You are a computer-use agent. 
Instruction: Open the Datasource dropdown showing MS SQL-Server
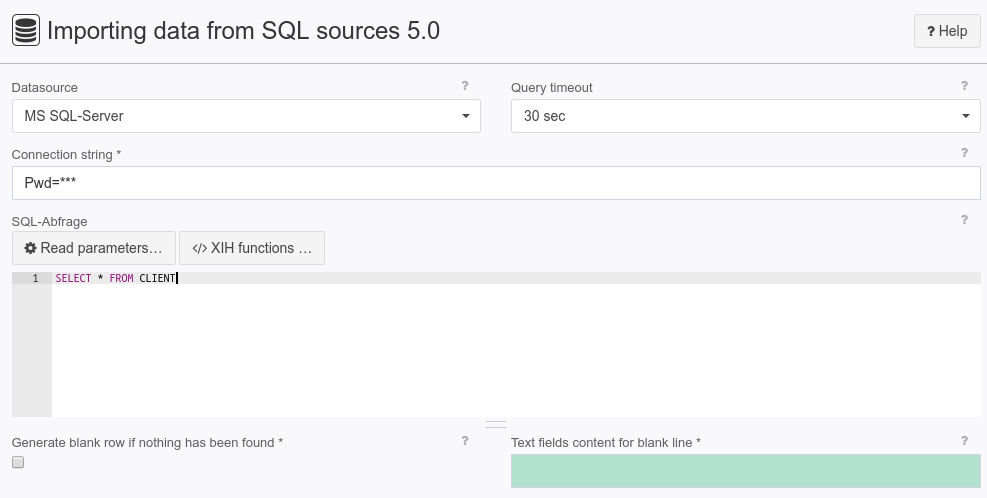[x=246, y=116]
